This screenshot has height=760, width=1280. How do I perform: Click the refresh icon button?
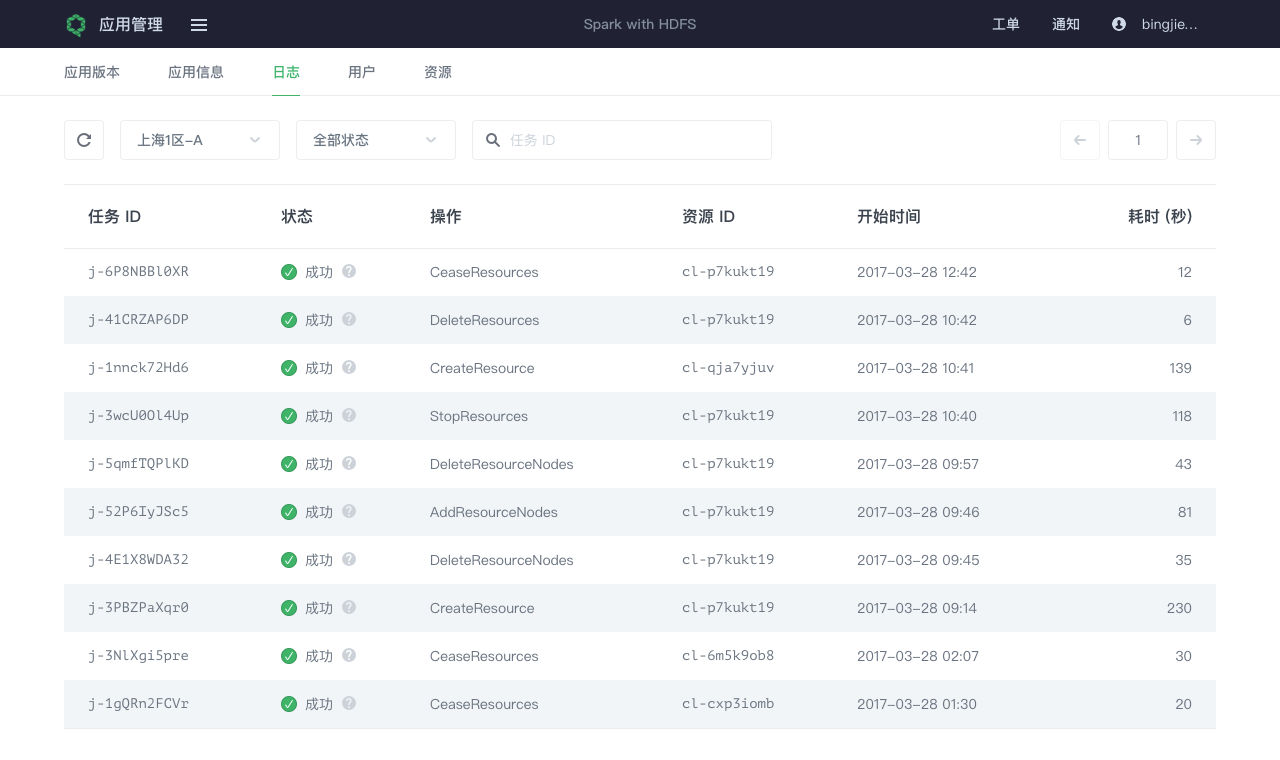click(x=84, y=140)
